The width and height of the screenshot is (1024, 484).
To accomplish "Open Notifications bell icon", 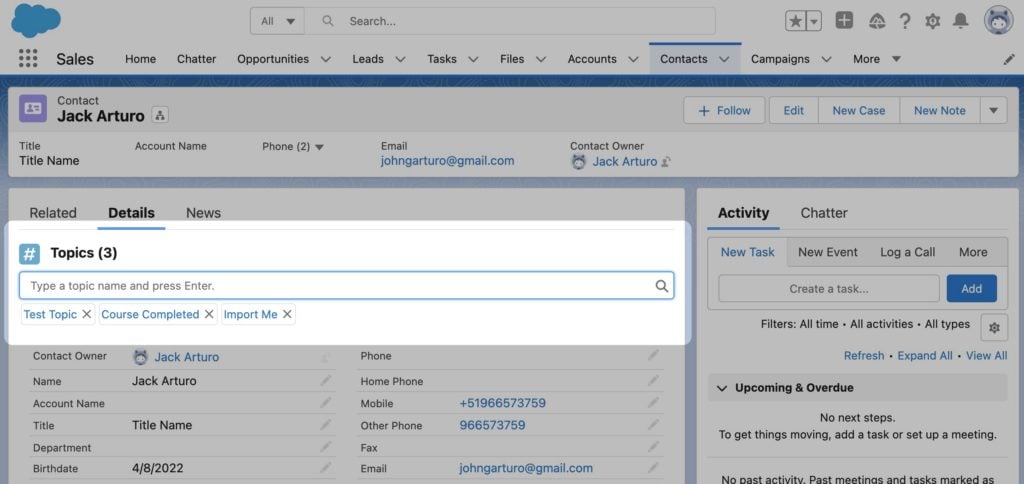I will (x=960, y=21).
